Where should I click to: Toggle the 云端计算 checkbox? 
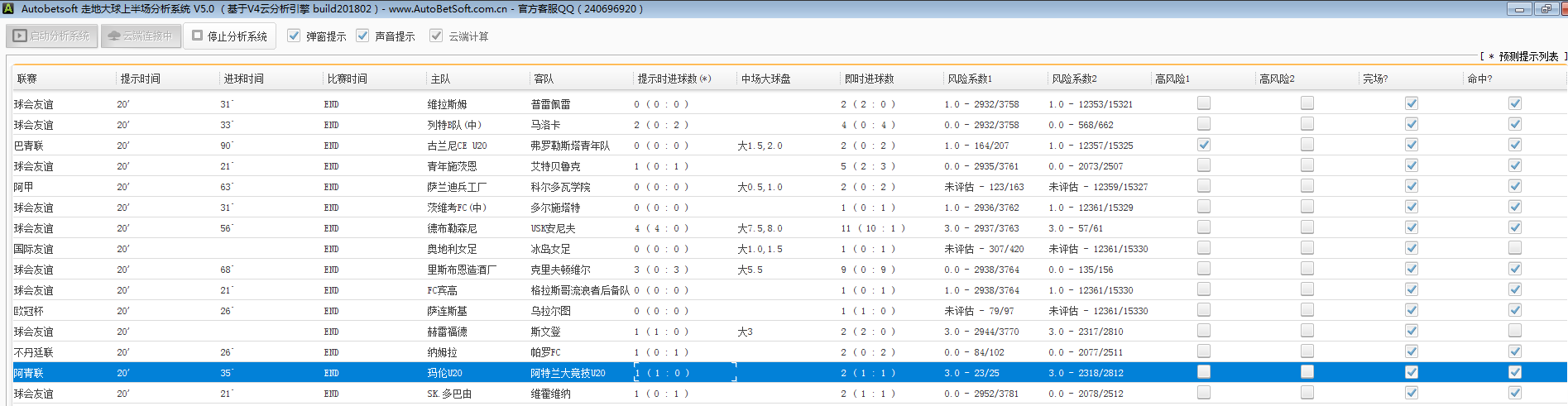[x=436, y=36]
